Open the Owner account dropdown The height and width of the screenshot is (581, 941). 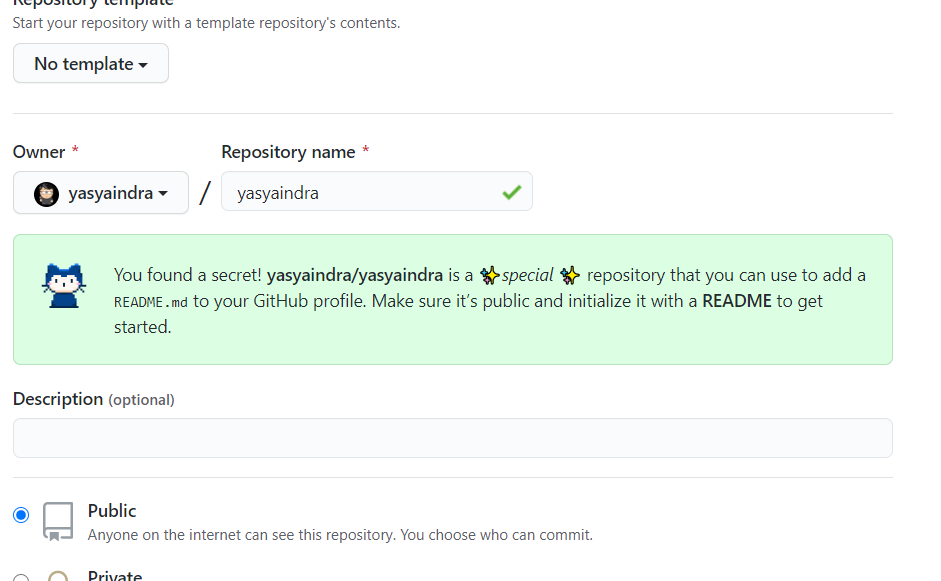pos(100,193)
